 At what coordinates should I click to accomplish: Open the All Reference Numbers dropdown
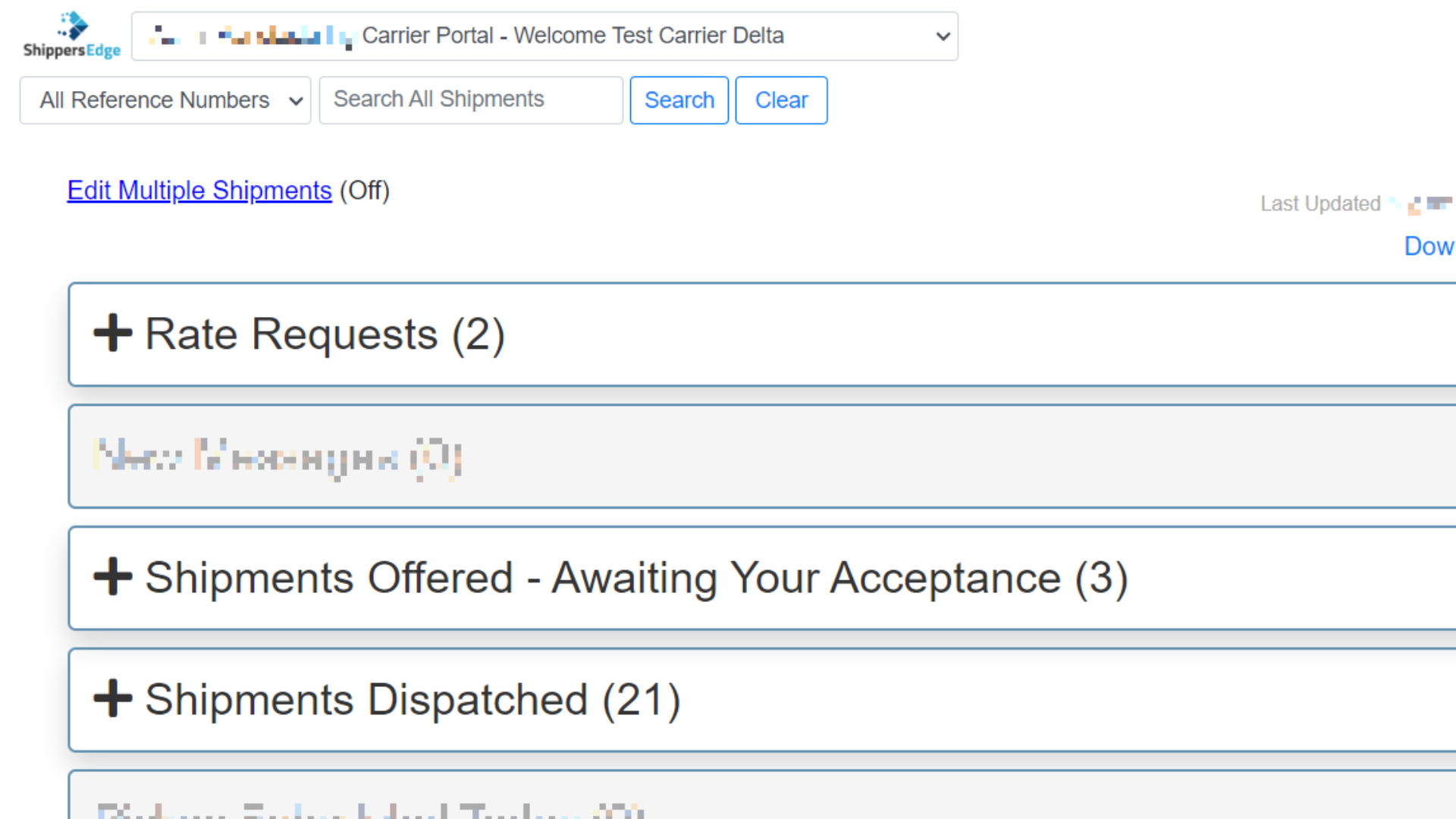(x=165, y=100)
